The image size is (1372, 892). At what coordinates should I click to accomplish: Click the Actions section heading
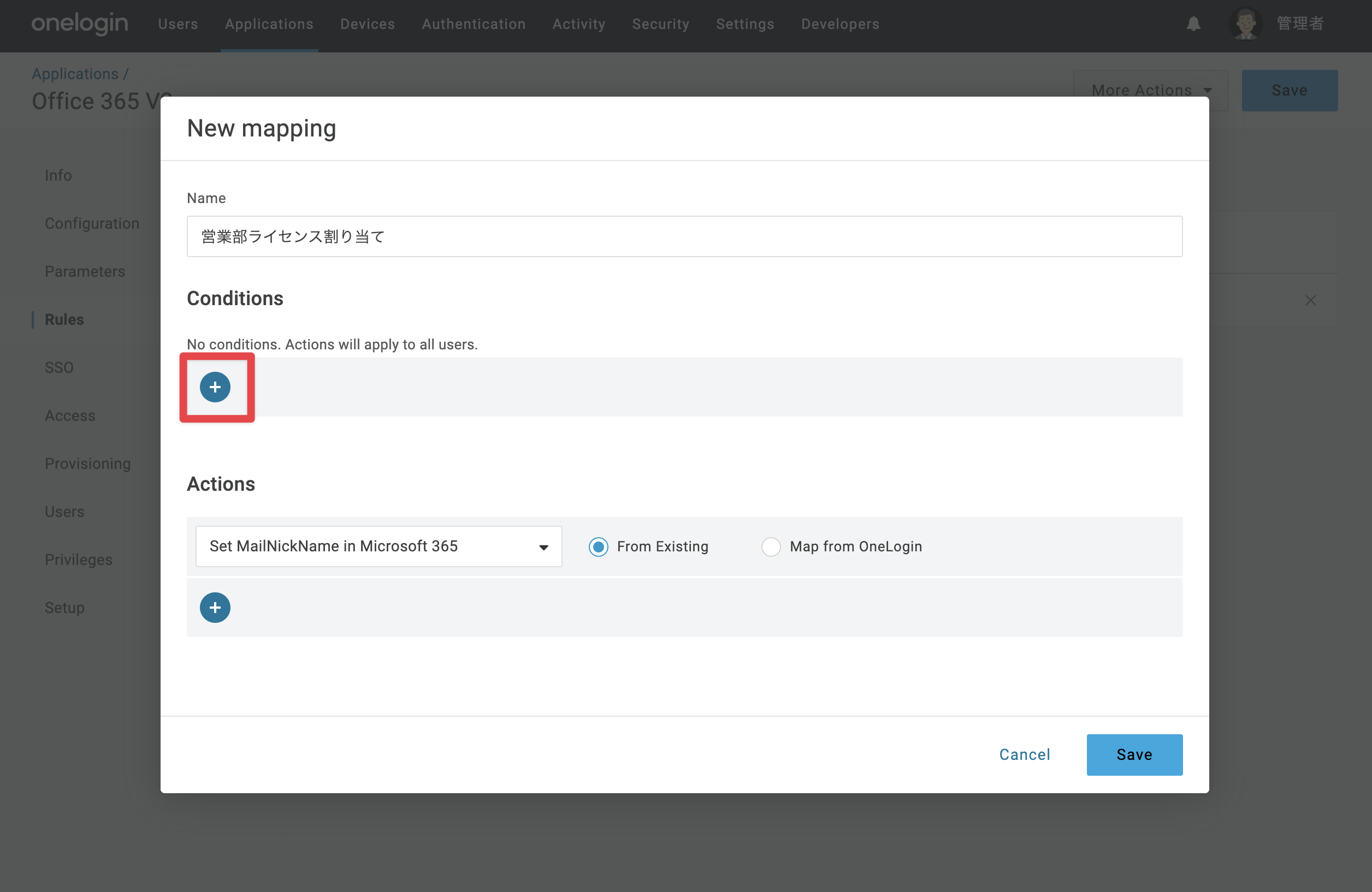click(221, 484)
